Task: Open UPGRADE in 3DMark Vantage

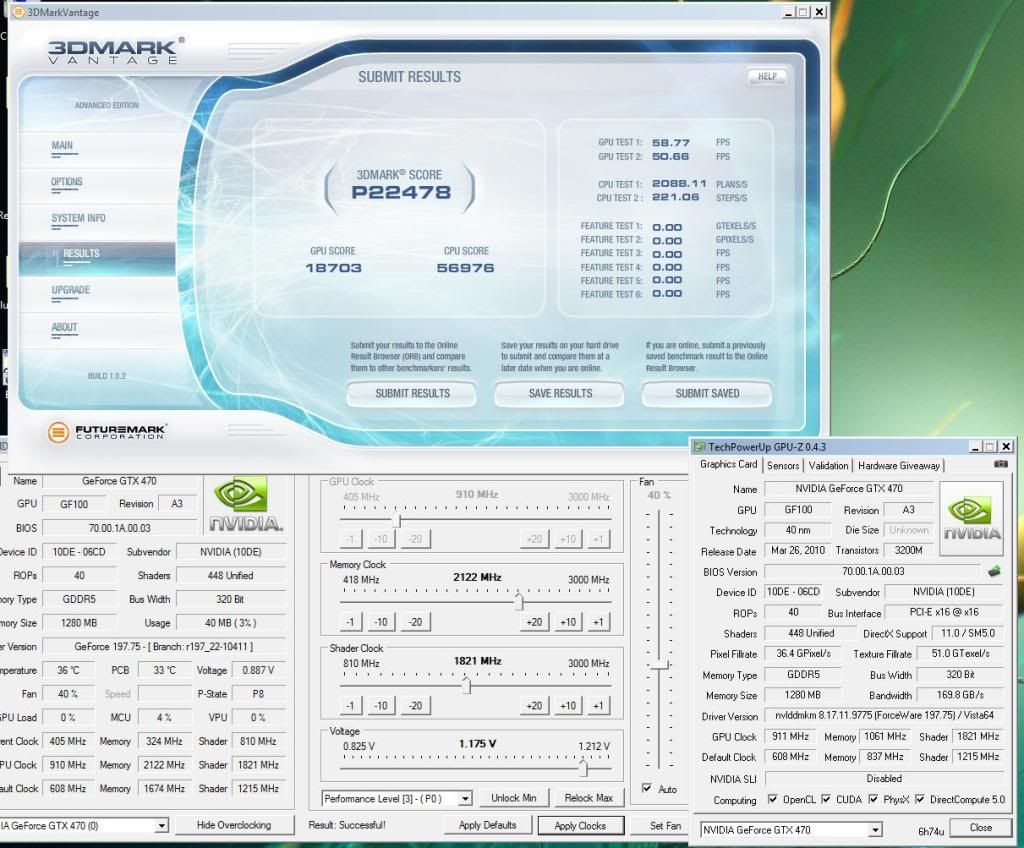Action: (71, 290)
